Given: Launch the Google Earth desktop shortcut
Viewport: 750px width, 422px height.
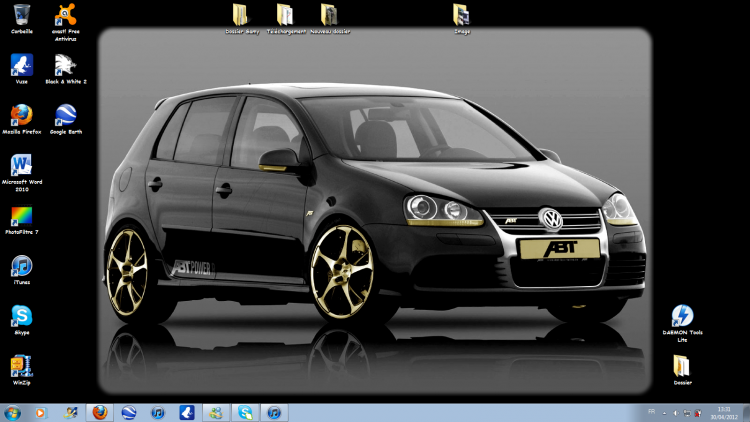Looking at the screenshot, I should point(66,119).
